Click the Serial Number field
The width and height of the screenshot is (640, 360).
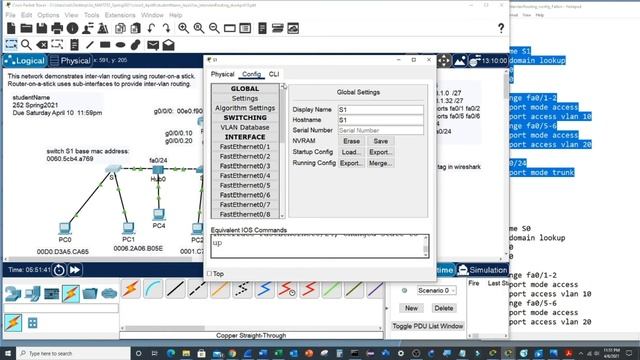(x=380, y=130)
